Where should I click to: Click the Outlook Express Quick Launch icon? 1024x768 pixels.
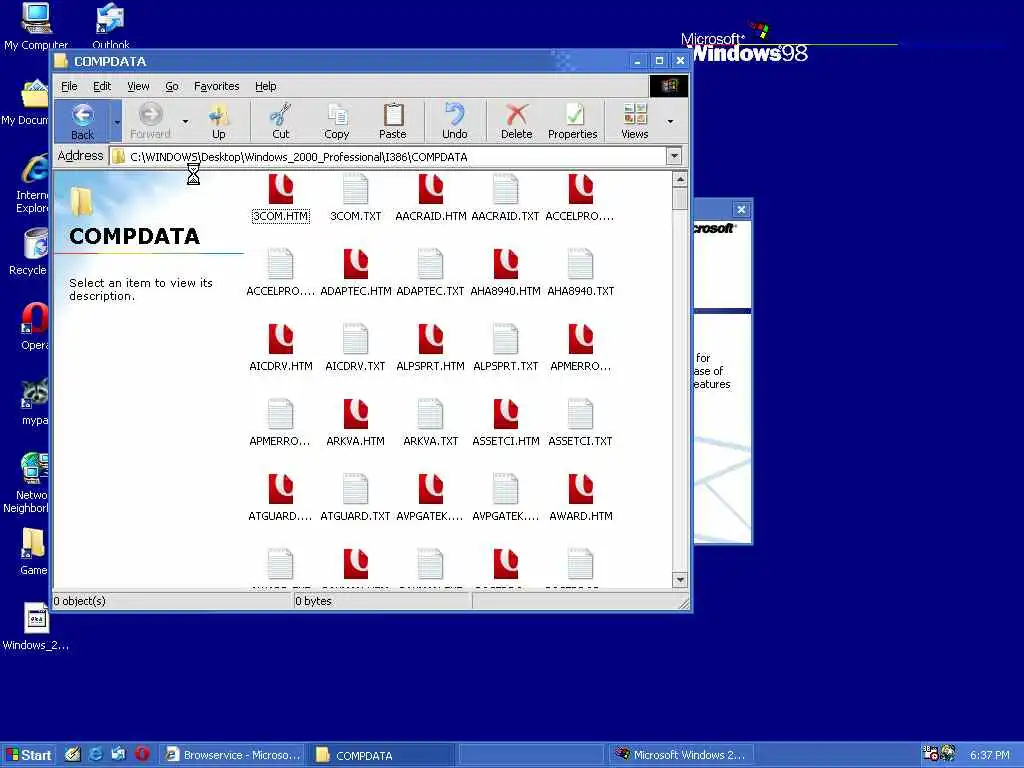[119, 754]
